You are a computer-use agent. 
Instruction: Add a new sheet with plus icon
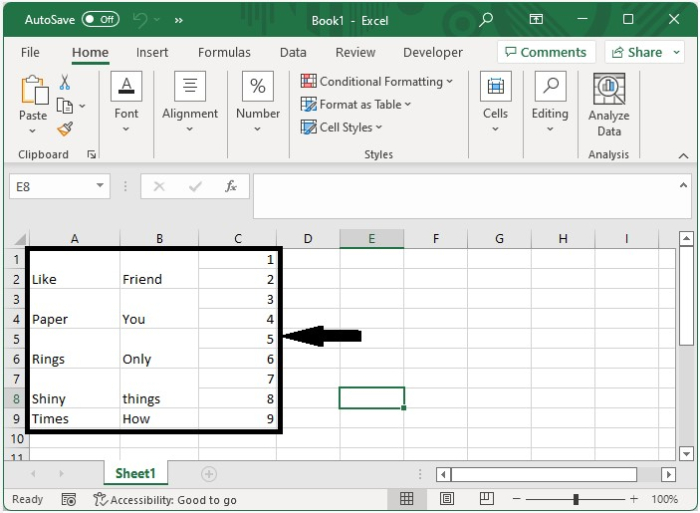209,473
